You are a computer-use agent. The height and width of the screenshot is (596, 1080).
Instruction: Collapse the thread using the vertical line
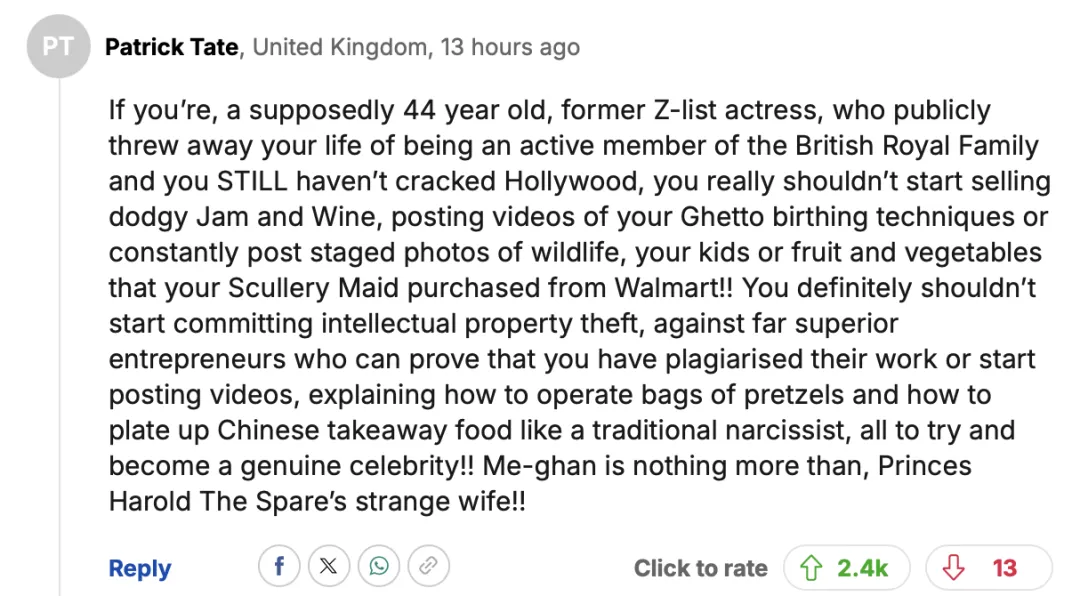[x=59, y=330]
